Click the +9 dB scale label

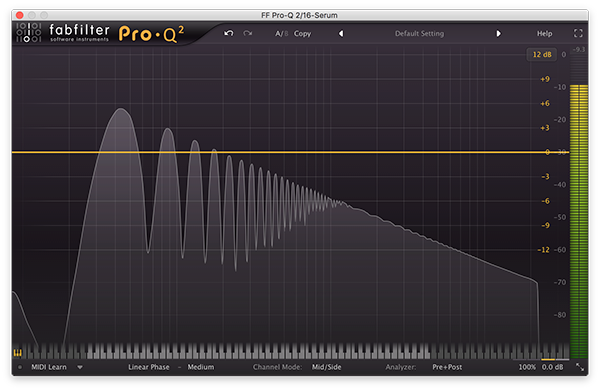(545, 79)
